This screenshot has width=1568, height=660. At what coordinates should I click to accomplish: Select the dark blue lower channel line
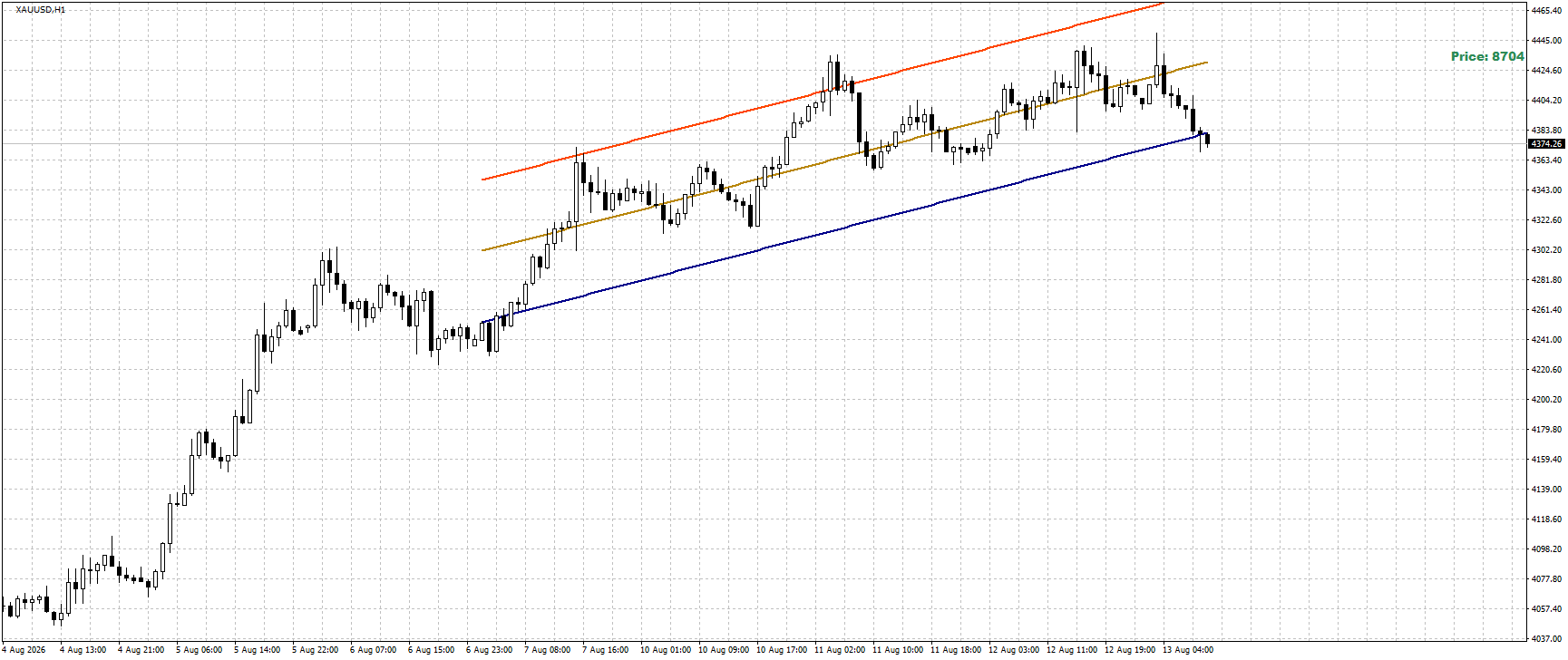(844, 228)
